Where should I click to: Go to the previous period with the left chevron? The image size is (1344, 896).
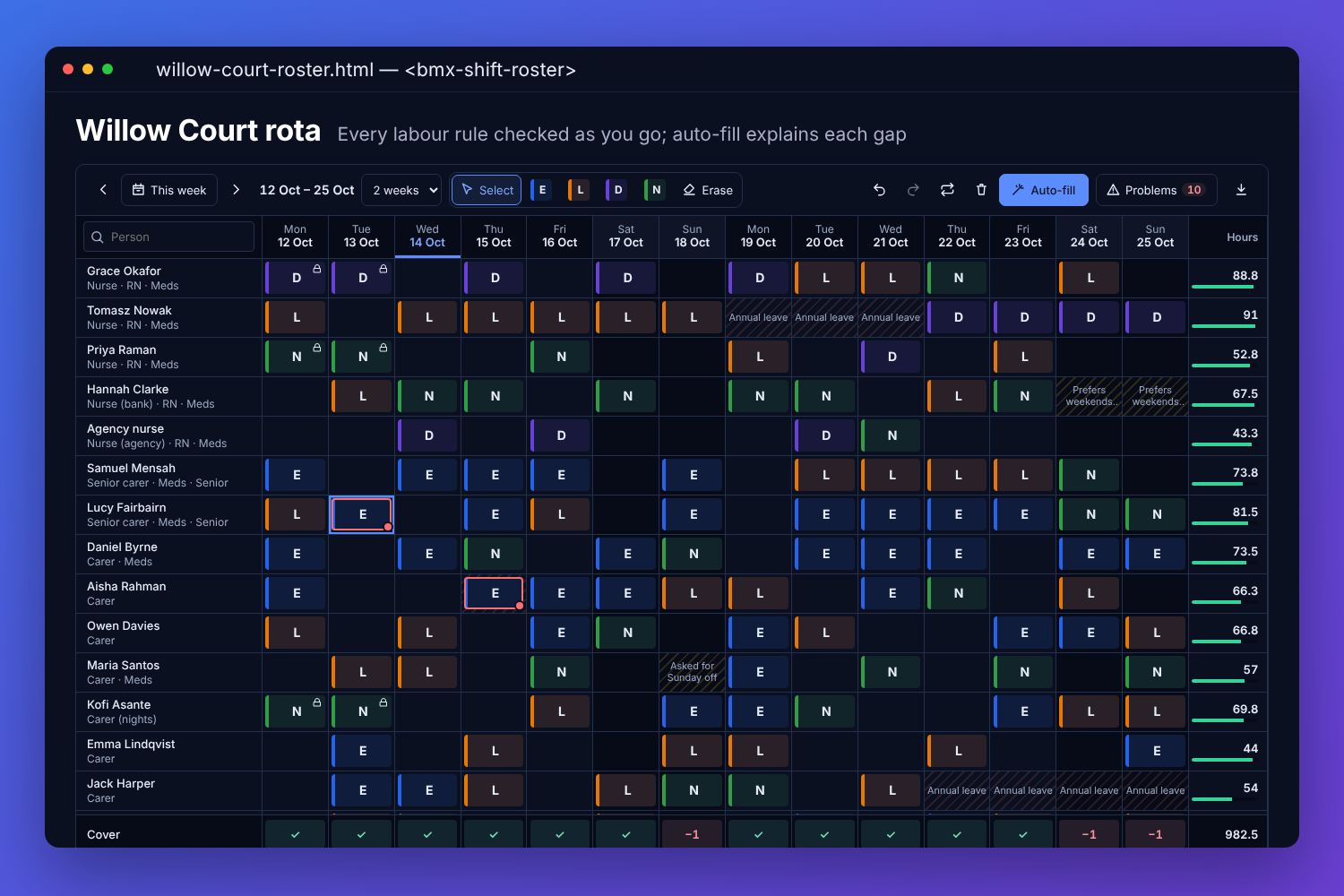pos(103,190)
